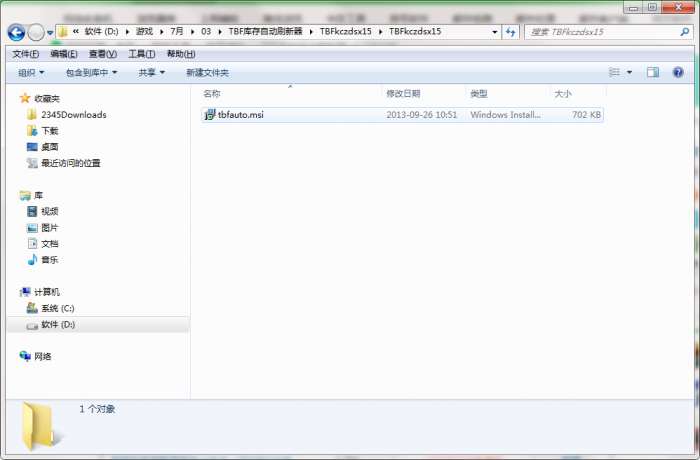Click the 702 KB size value
The height and width of the screenshot is (460, 700).
[586, 115]
